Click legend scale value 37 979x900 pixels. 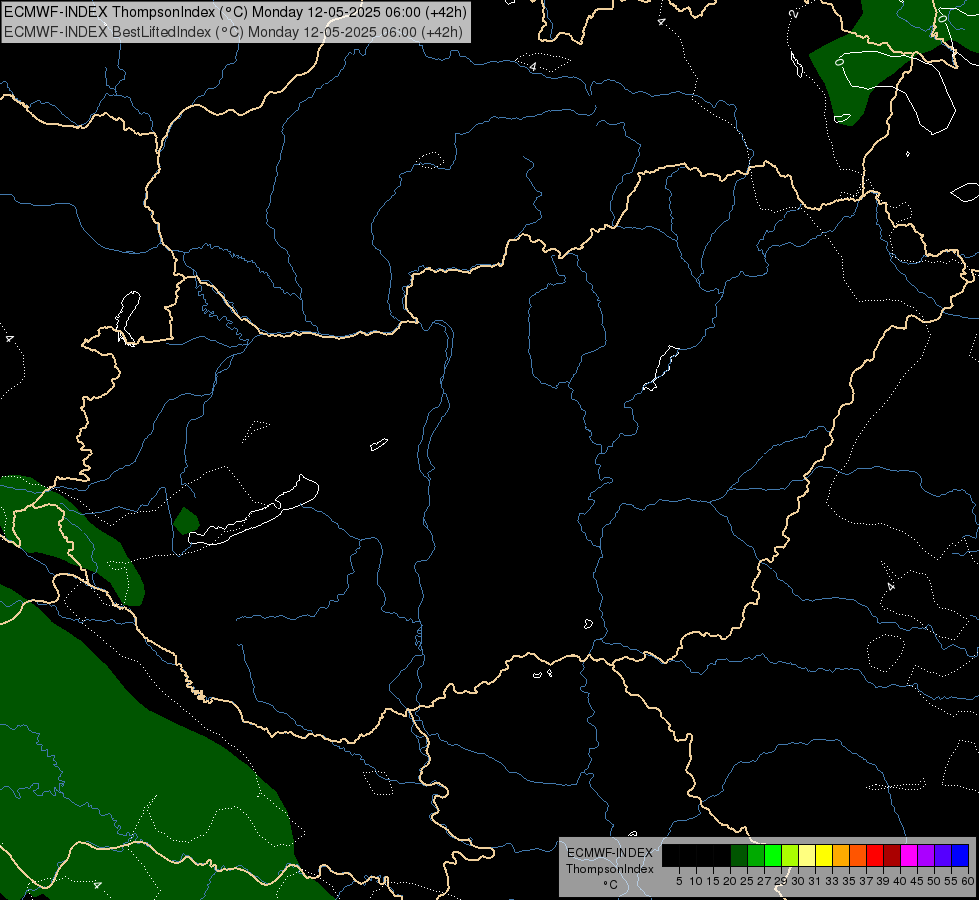coord(867,881)
